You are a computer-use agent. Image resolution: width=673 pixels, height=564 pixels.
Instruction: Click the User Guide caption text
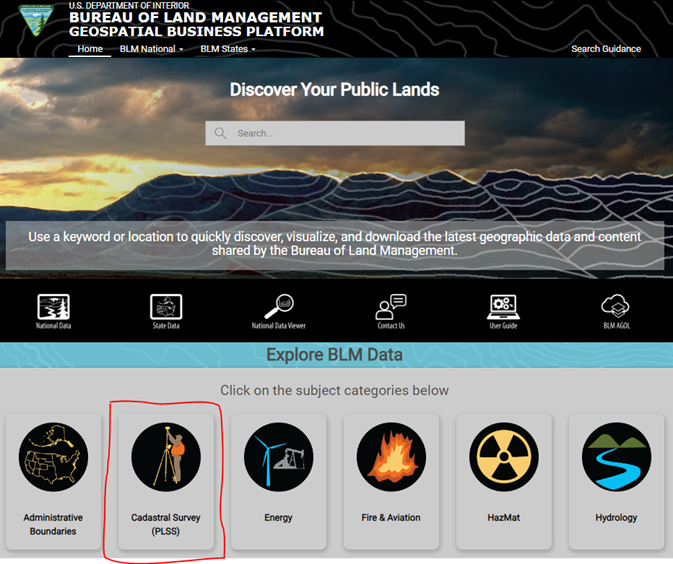[x=503, y=326]
